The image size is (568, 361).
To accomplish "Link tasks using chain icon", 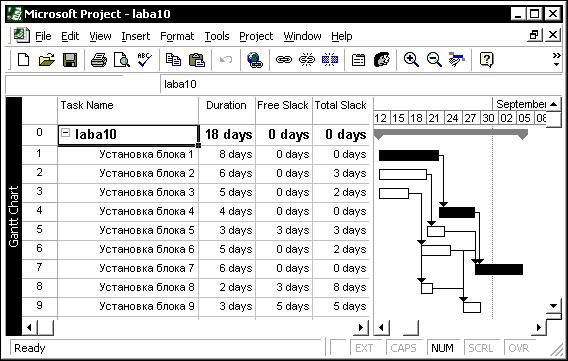I will 284,59.
